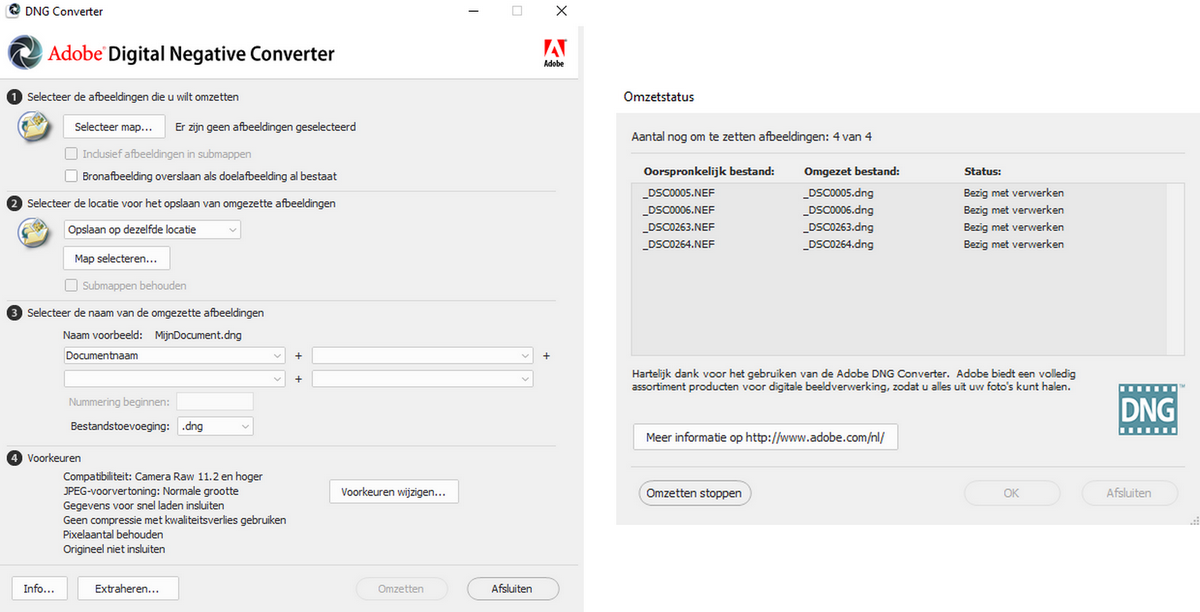Open the .dng Bestandstoevoeging dropdown

215,426
